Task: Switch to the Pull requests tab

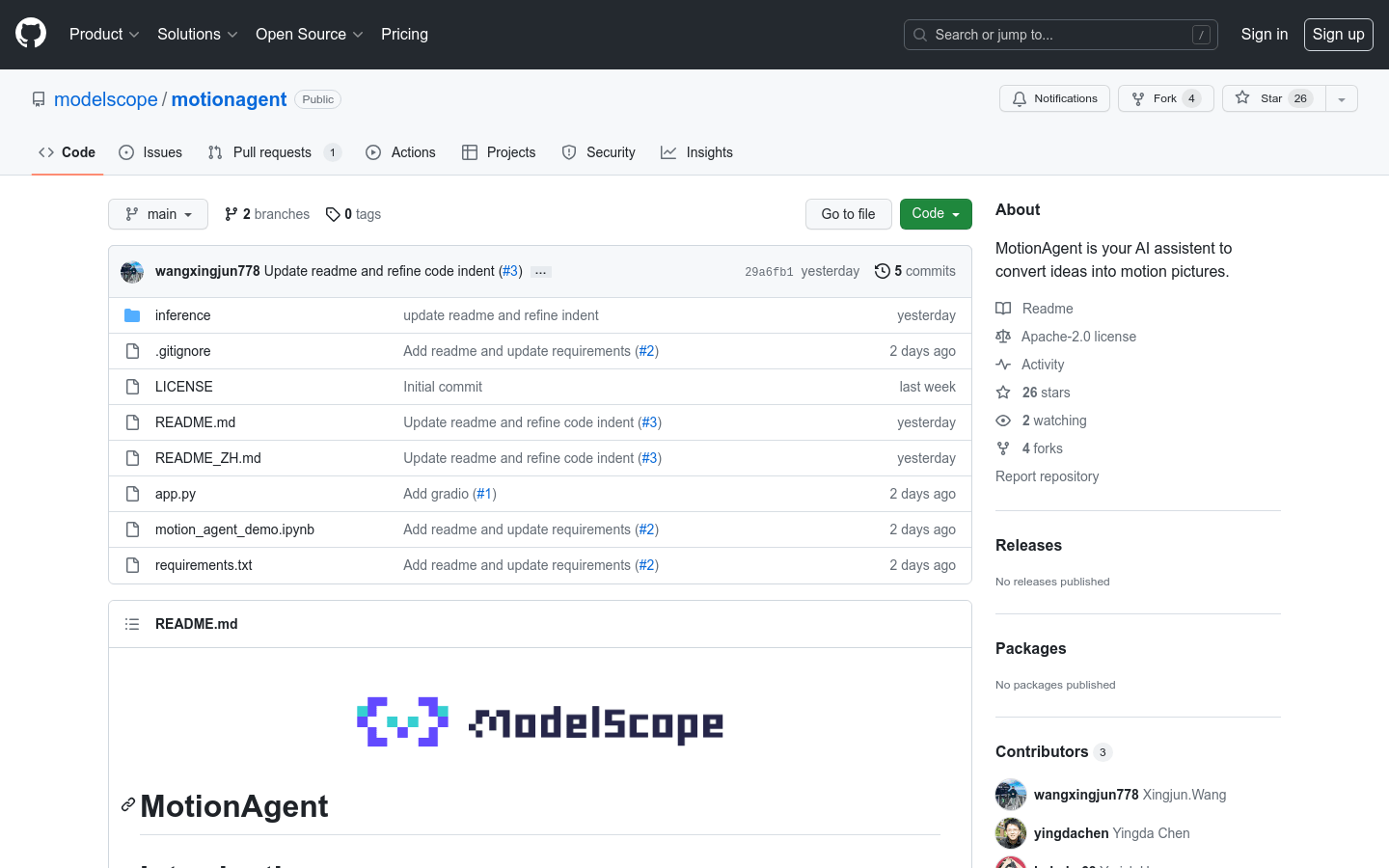Action: point(272,152)
